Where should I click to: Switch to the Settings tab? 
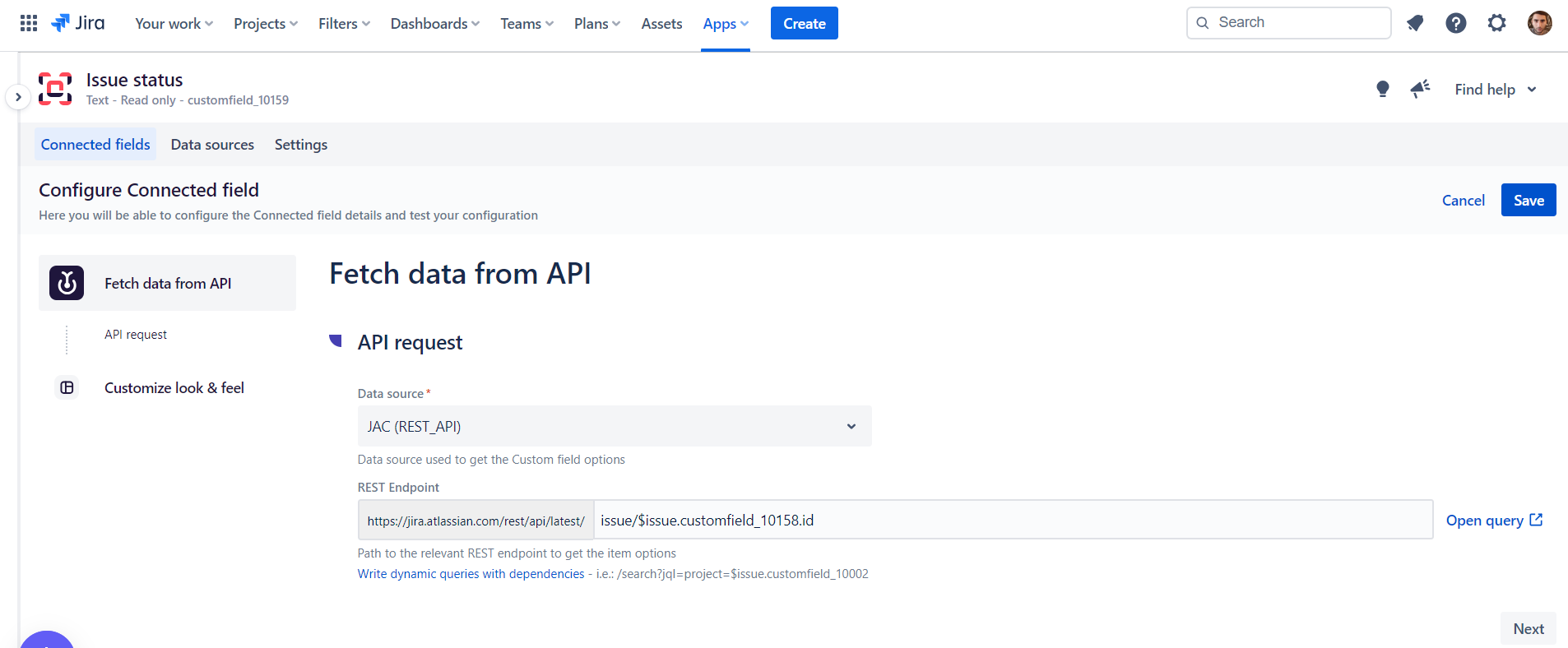click(300, 145)
